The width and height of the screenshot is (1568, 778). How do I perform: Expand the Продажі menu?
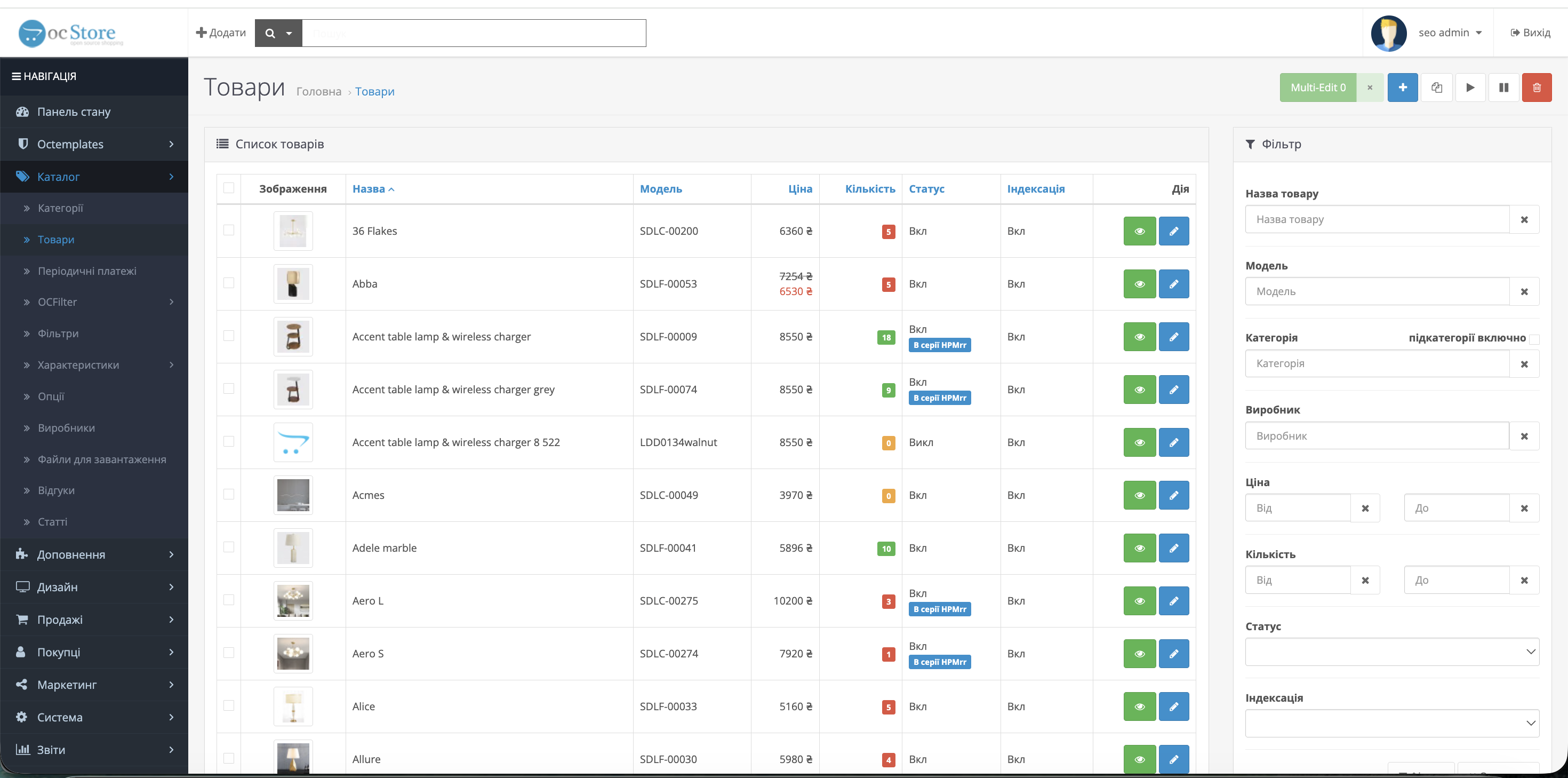tap(94, 620)
